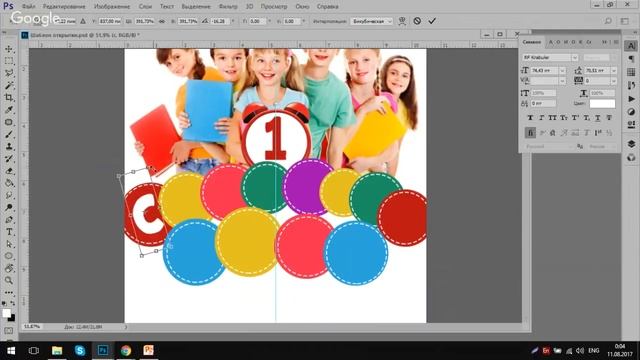The image size is (640, 360).
Task: Select the Ellipse shape tool
Action: pyautogui.click(x=9, y=256)
